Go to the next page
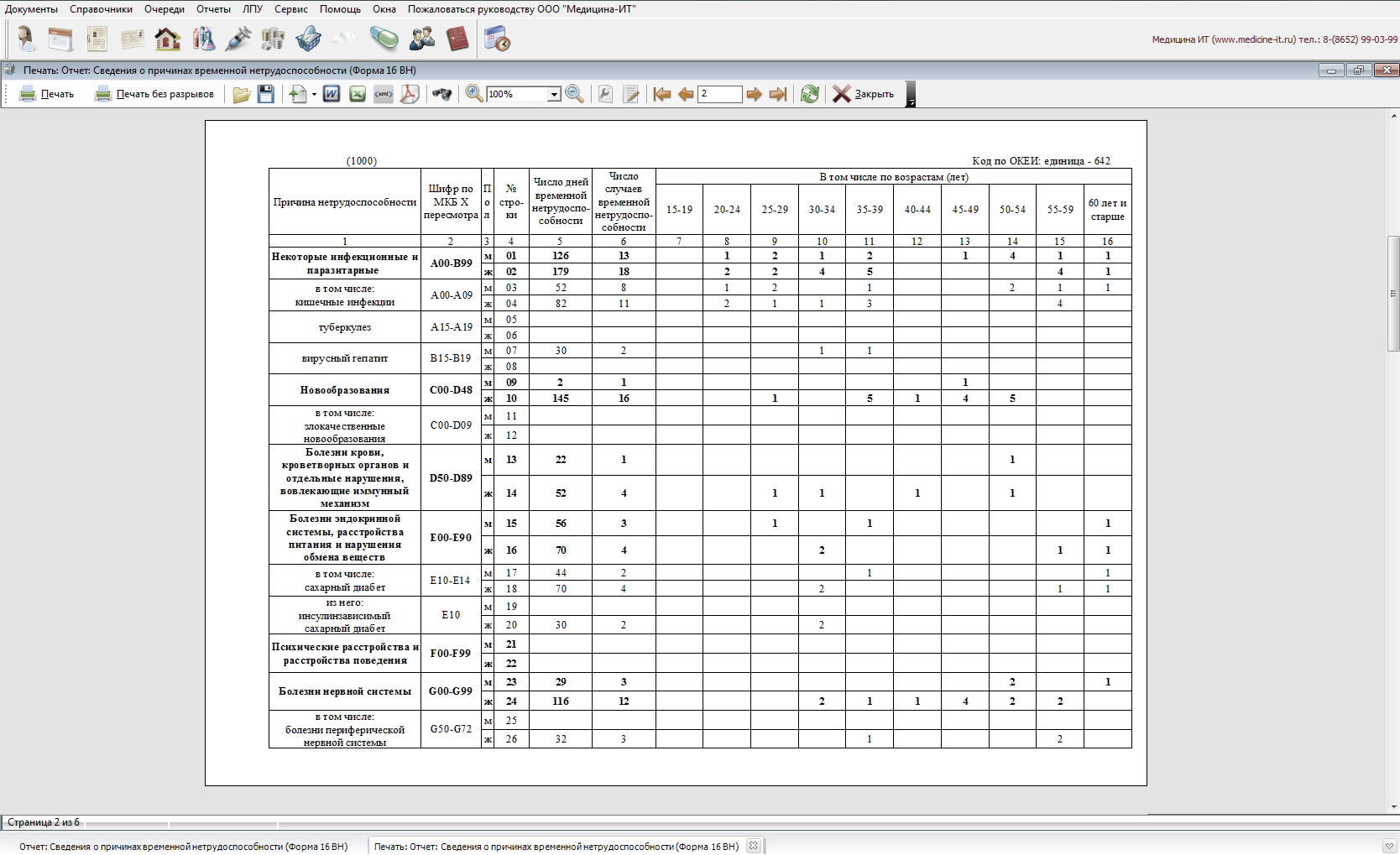 (754, 94)
